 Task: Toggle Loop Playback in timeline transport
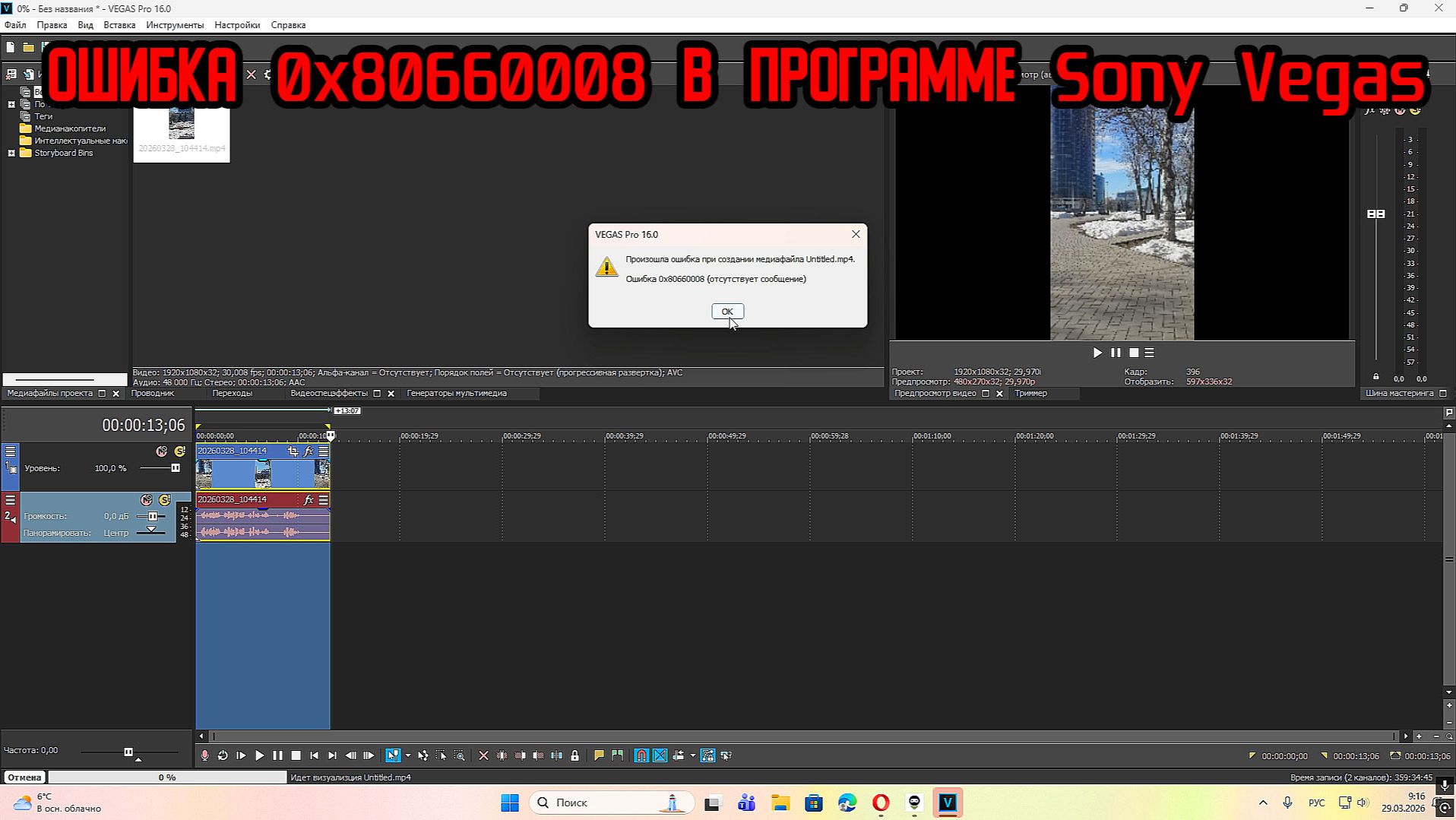223,755
